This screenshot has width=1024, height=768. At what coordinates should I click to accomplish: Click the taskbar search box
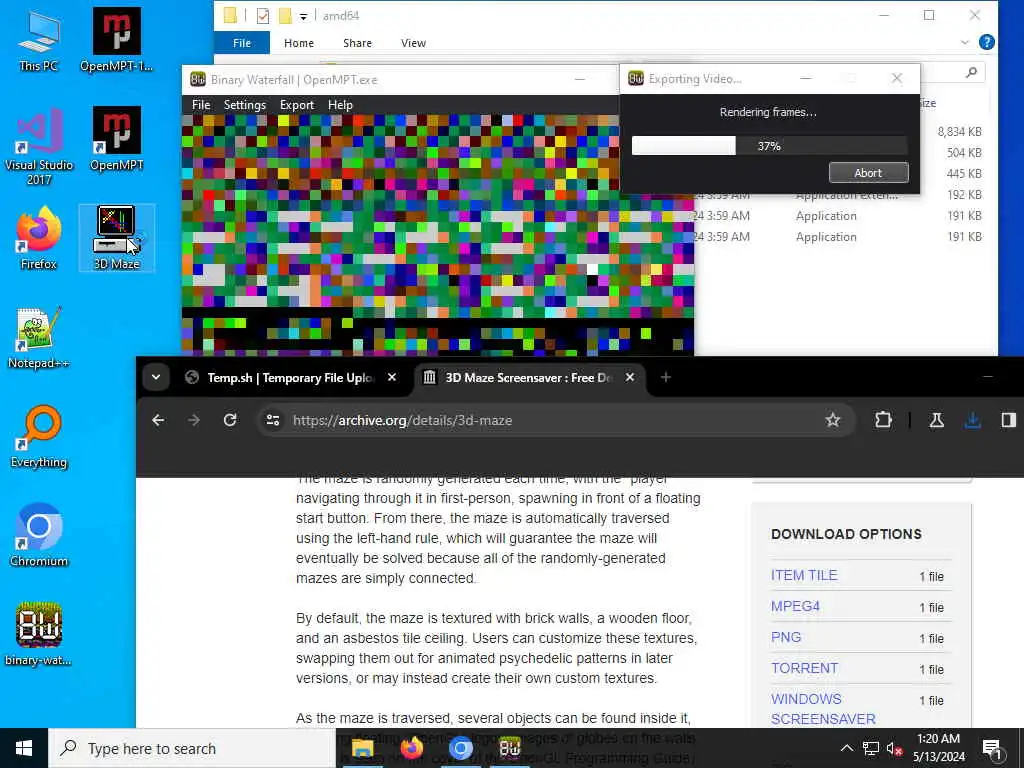pyautogui.click(x=192, y=748)
